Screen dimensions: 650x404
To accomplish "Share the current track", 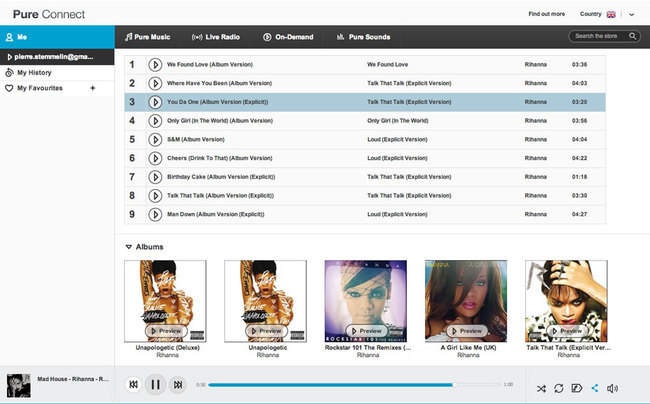I will [x=595, y=388].
